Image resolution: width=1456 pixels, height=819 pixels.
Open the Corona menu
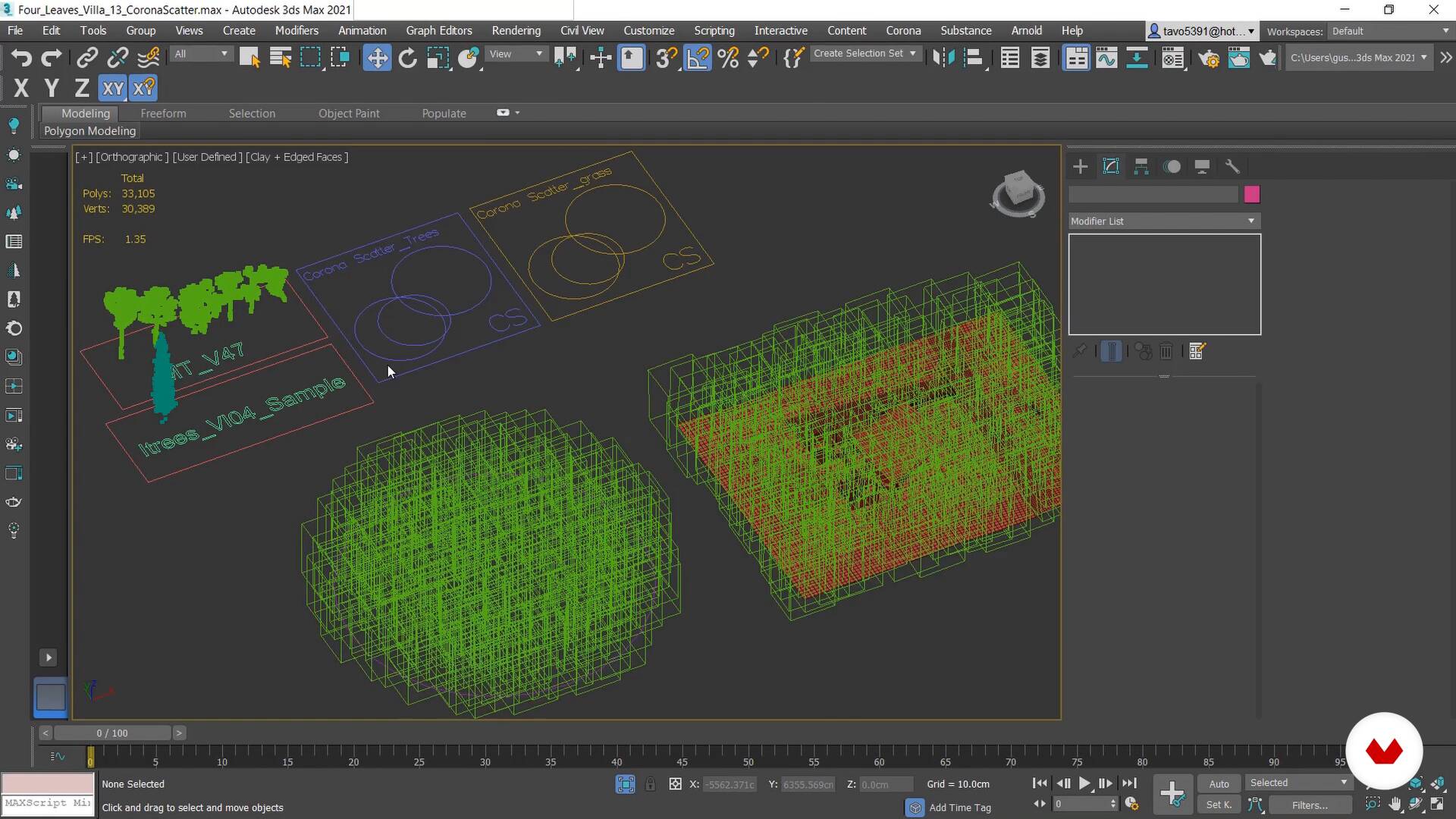(x=903, y=30)
